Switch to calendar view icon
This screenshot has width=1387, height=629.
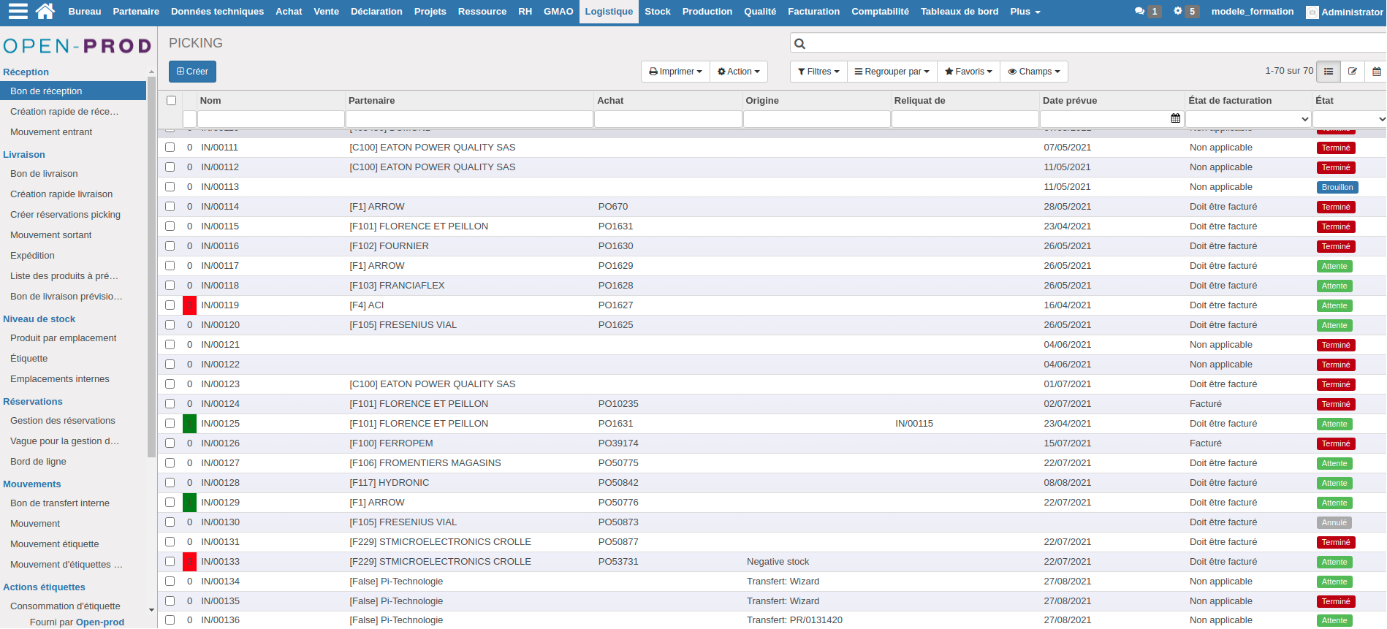(x=1376, y=71)
